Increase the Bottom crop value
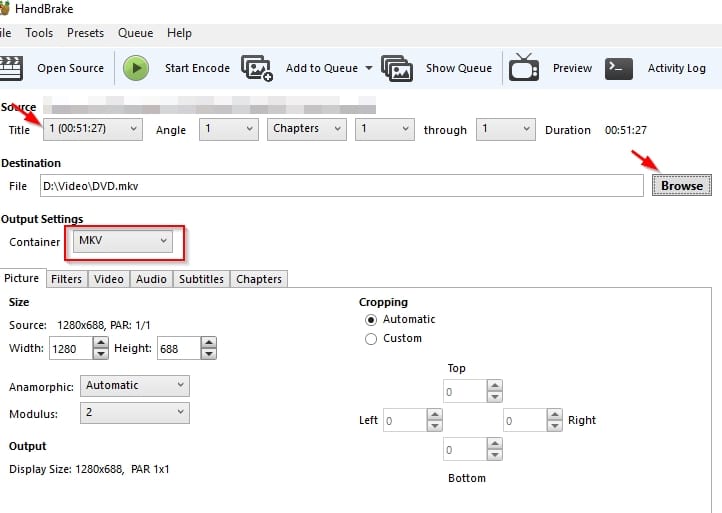The height and width of the screenshot is (513, 722). 495,443
